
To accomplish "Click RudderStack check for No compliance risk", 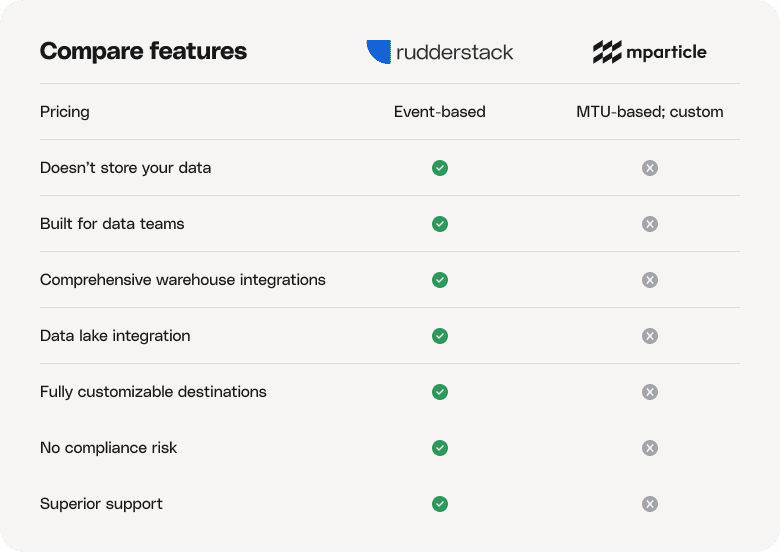I will click(x=440, y=448).
